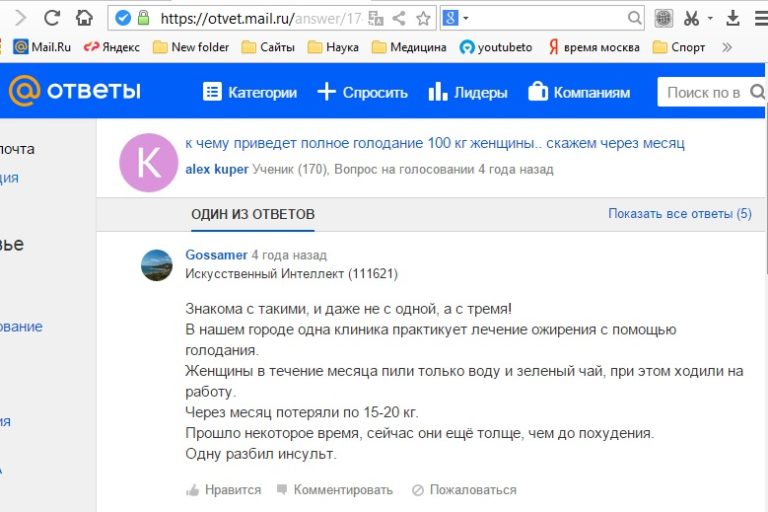Click Спросить to ask a question
Viewport: 768px width, 512px height.
[x=362, y=92]
